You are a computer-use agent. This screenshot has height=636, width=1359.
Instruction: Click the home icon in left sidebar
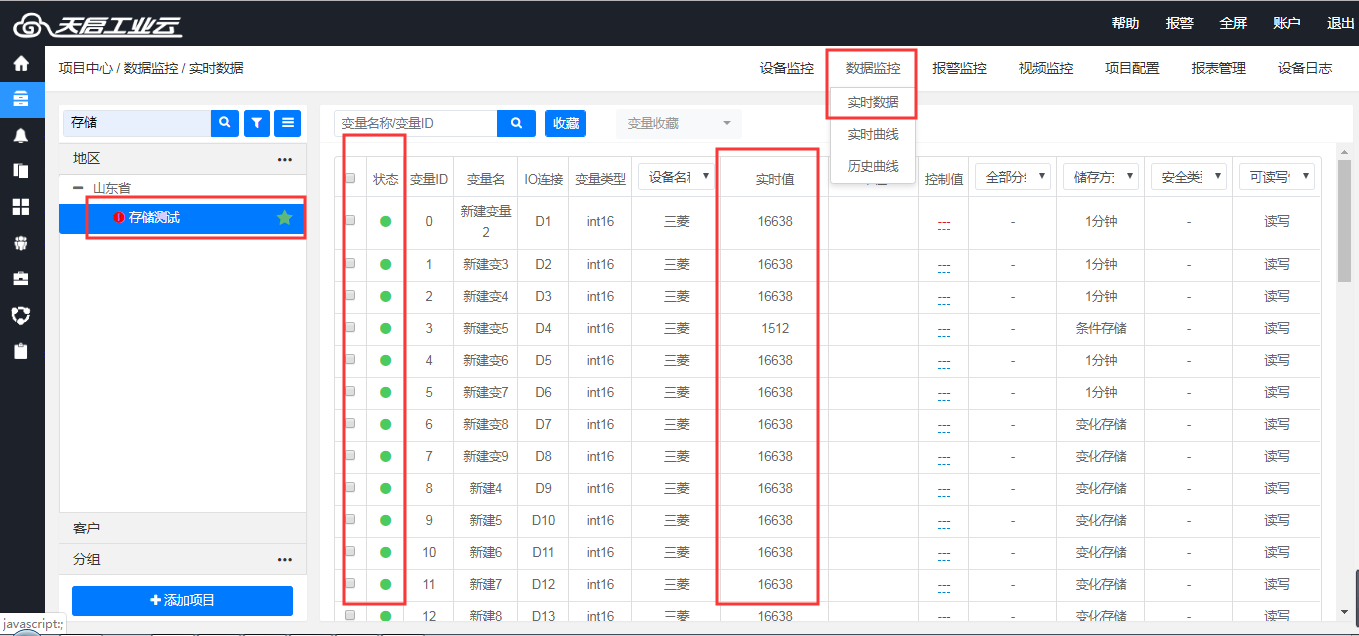pos(21,64)
